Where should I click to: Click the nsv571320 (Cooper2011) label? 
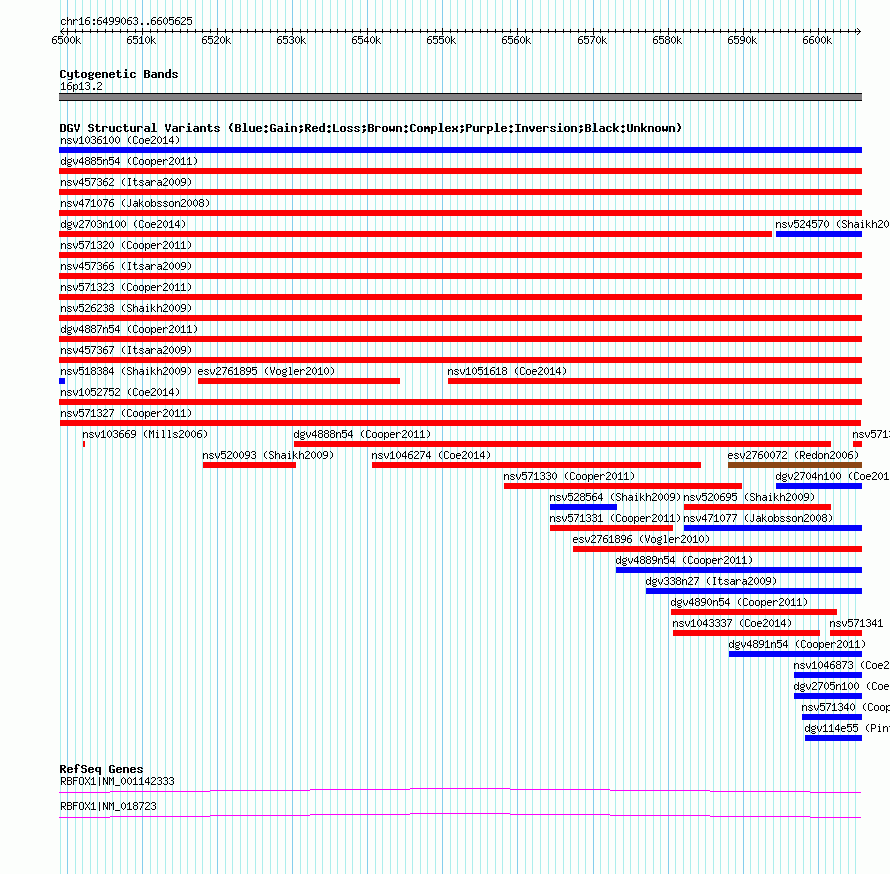126,245
